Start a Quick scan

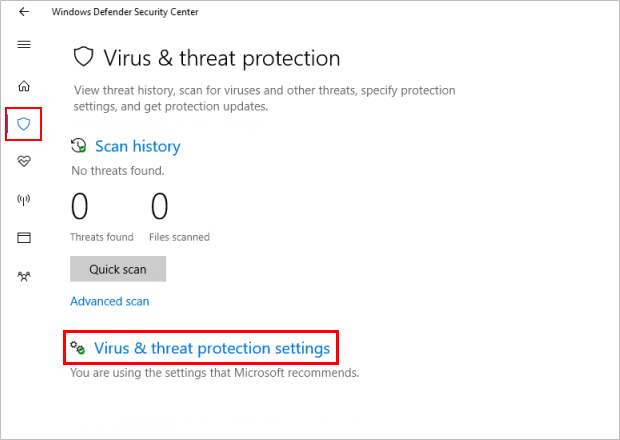[x=118, y=269]
